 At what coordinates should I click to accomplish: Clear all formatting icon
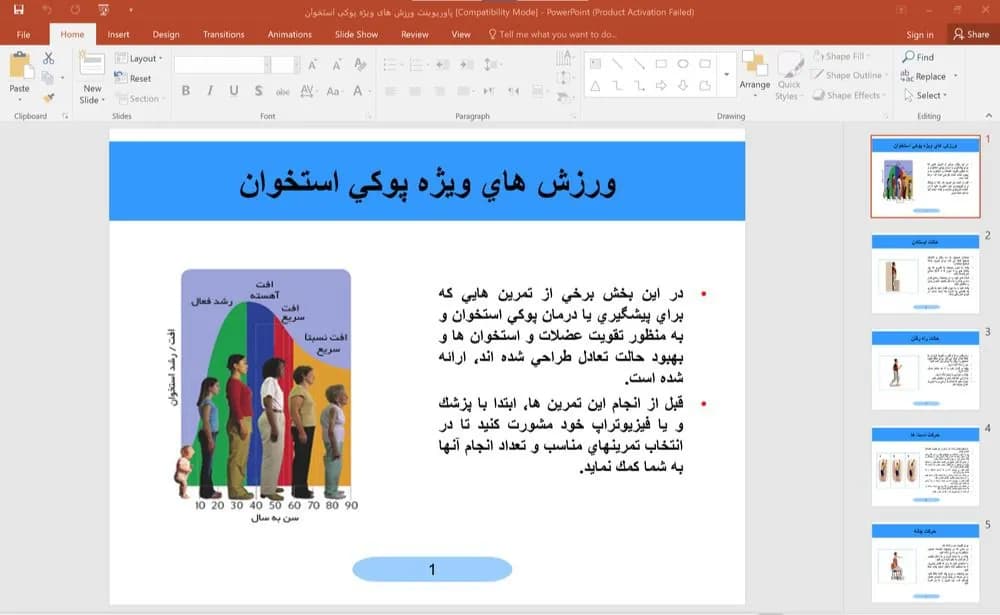pos(360,64)
